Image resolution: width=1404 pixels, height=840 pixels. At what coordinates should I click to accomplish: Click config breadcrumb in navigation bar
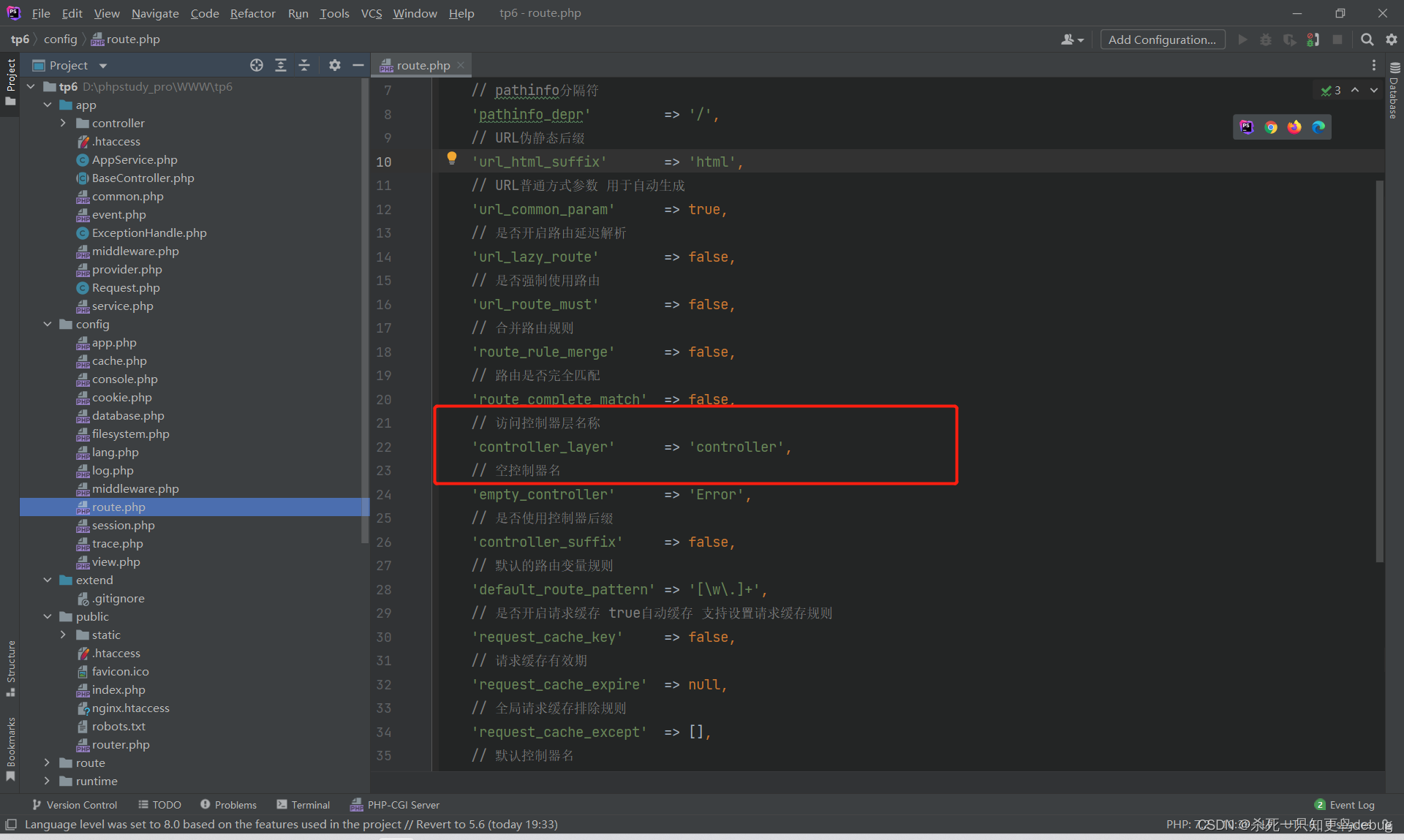tap(60, 39)
